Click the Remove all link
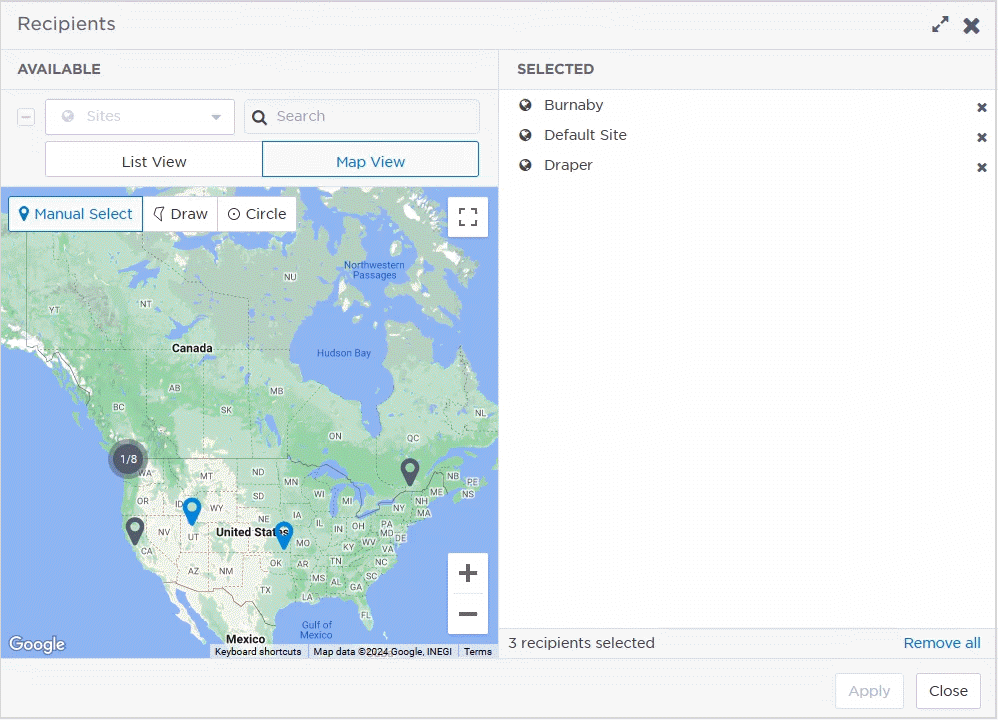Image resolution: width=998 pixels, height=720 pixels. [942, 643]
